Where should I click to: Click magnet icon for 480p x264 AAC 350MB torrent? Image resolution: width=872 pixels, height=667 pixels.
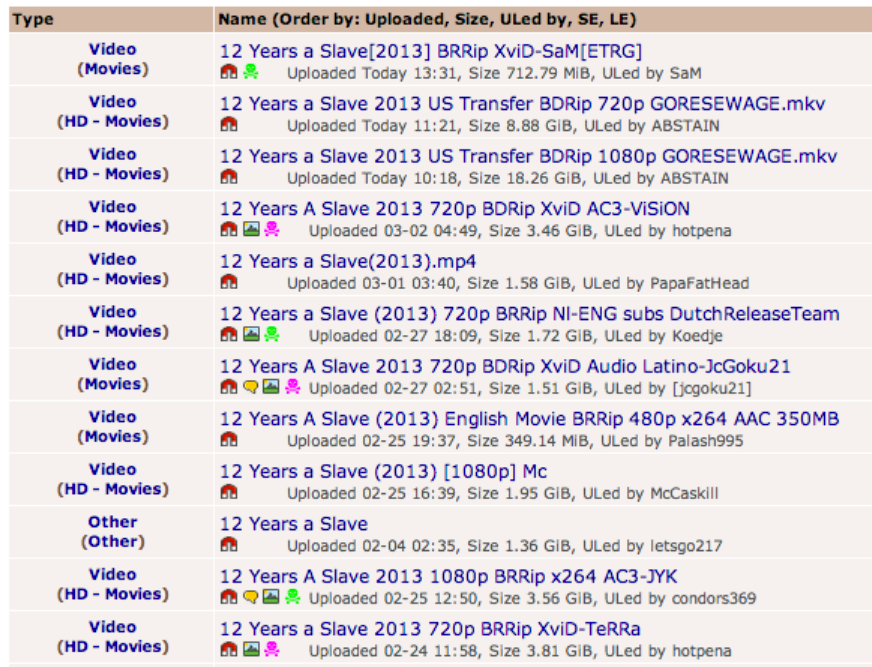tap(229, 439)
